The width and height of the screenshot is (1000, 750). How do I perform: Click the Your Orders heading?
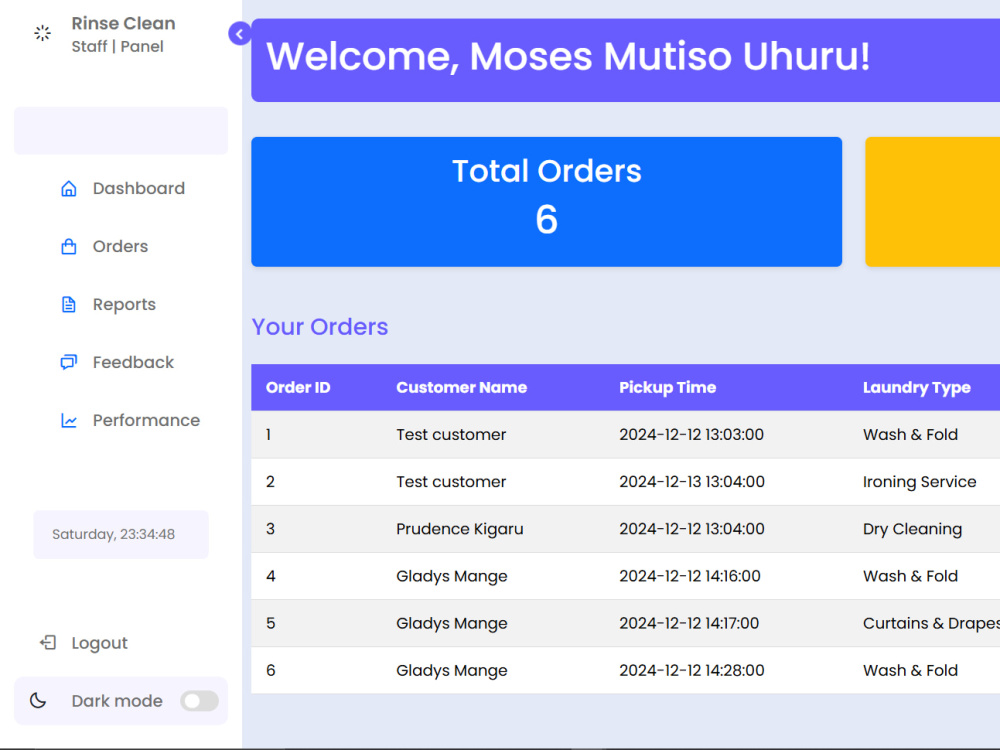pyautogui.click(x=320, y=327)
